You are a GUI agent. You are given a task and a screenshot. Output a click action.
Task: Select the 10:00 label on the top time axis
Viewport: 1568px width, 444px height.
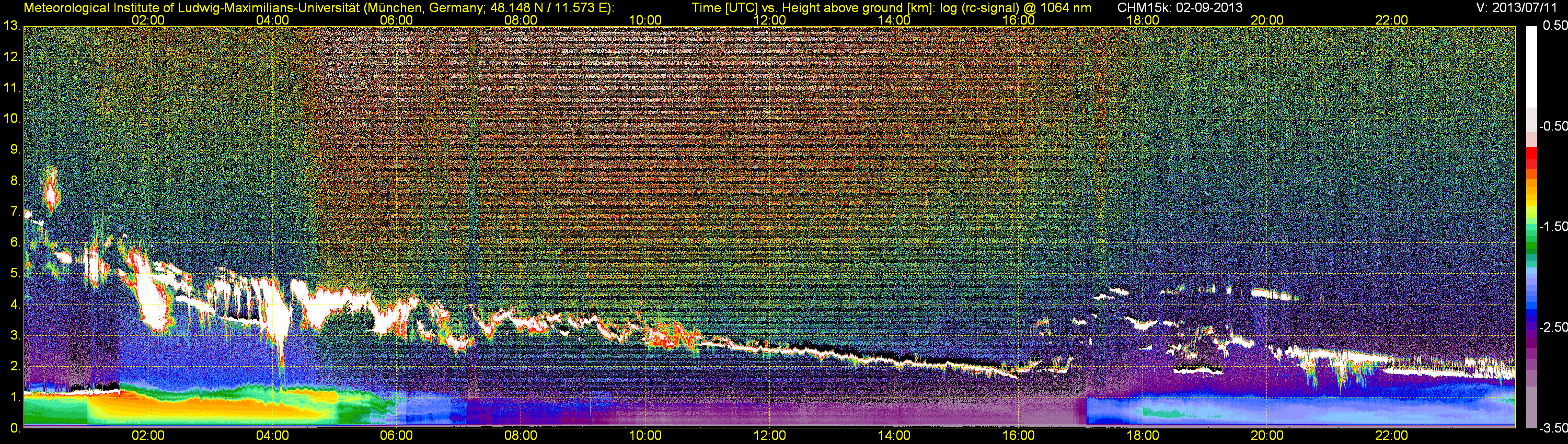coord(645,20)
